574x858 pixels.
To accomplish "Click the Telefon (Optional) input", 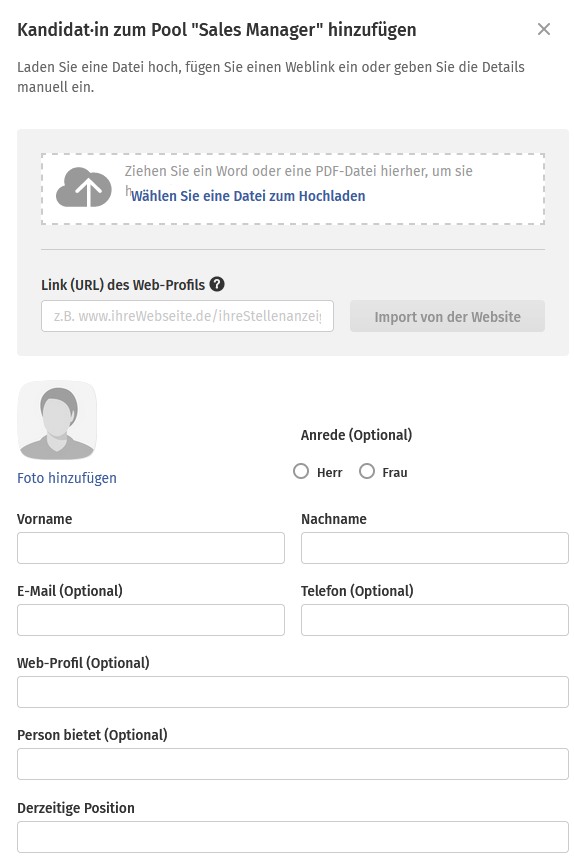I will [x=434, y=620].
